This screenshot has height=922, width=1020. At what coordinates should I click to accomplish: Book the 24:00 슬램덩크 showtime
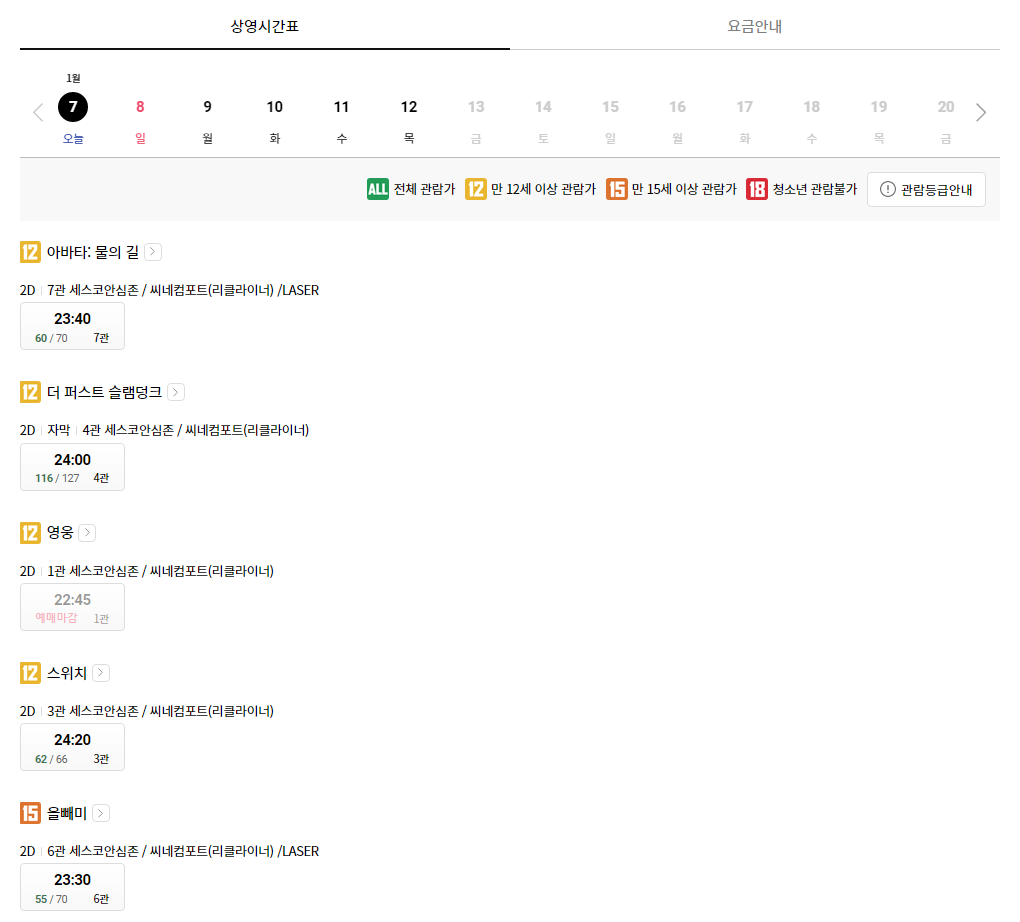coord(72,467)
